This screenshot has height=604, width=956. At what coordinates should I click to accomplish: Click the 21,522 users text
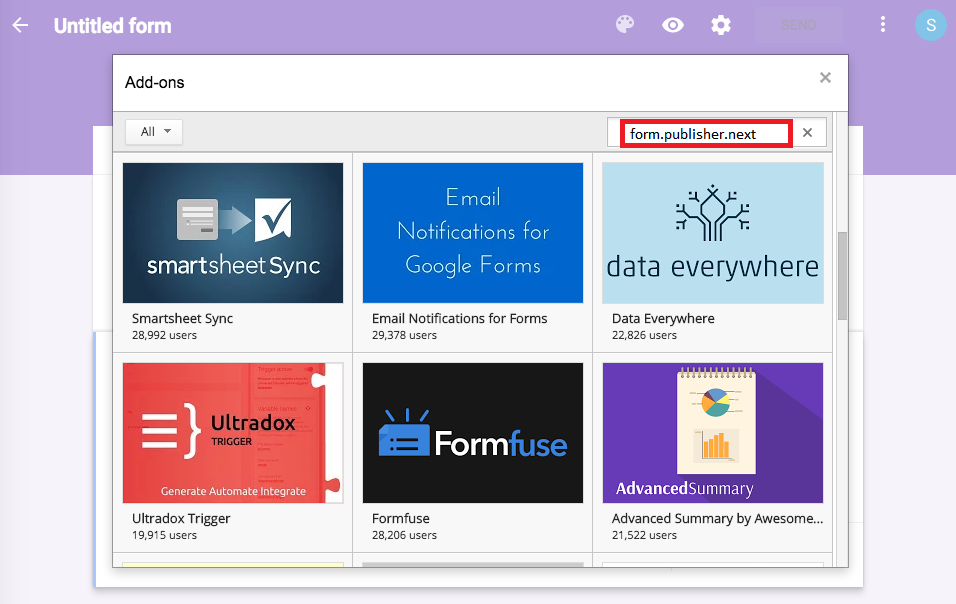pos(644,535)
